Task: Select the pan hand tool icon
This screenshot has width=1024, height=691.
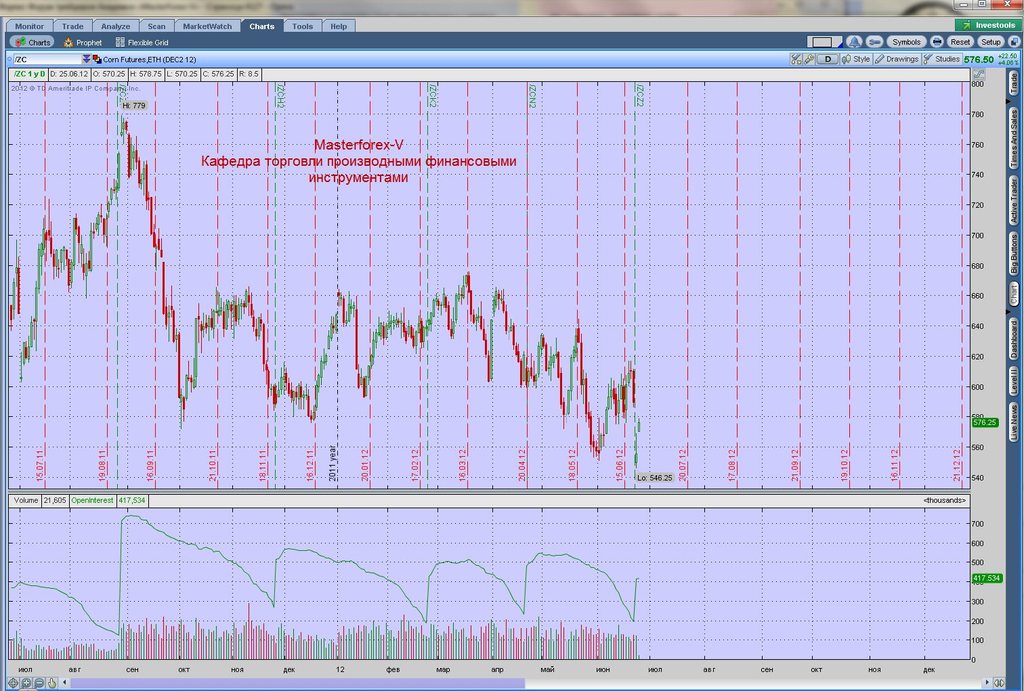Action: tap(52, 683)
